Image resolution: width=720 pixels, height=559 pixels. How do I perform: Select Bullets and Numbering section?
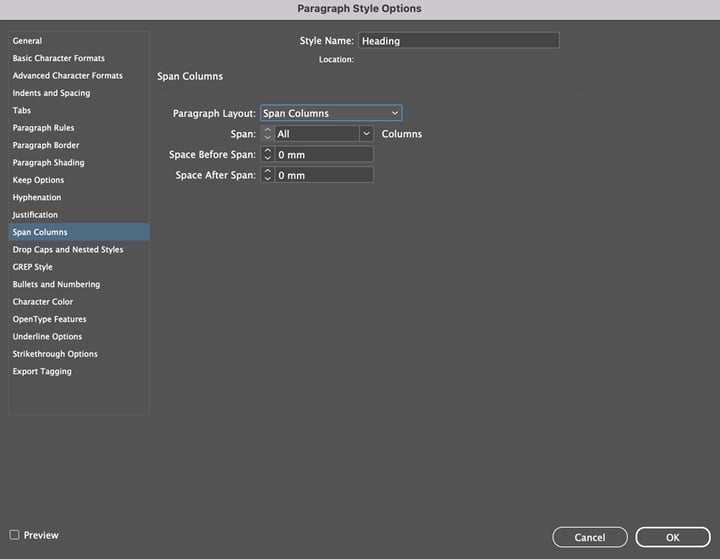[56, 284]
